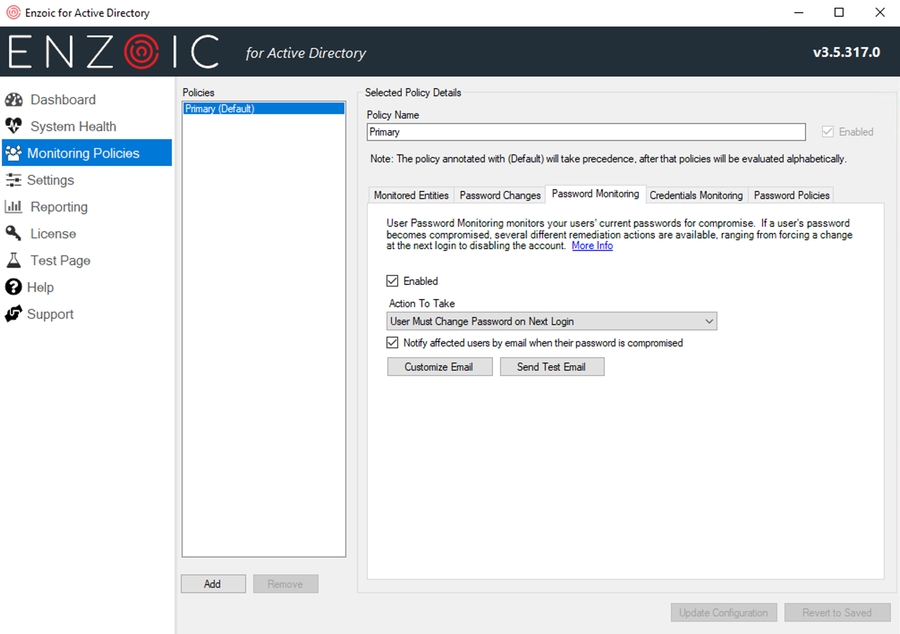Click the System Health heart icon
Screen dimensions: 900x634
[14, 127]
